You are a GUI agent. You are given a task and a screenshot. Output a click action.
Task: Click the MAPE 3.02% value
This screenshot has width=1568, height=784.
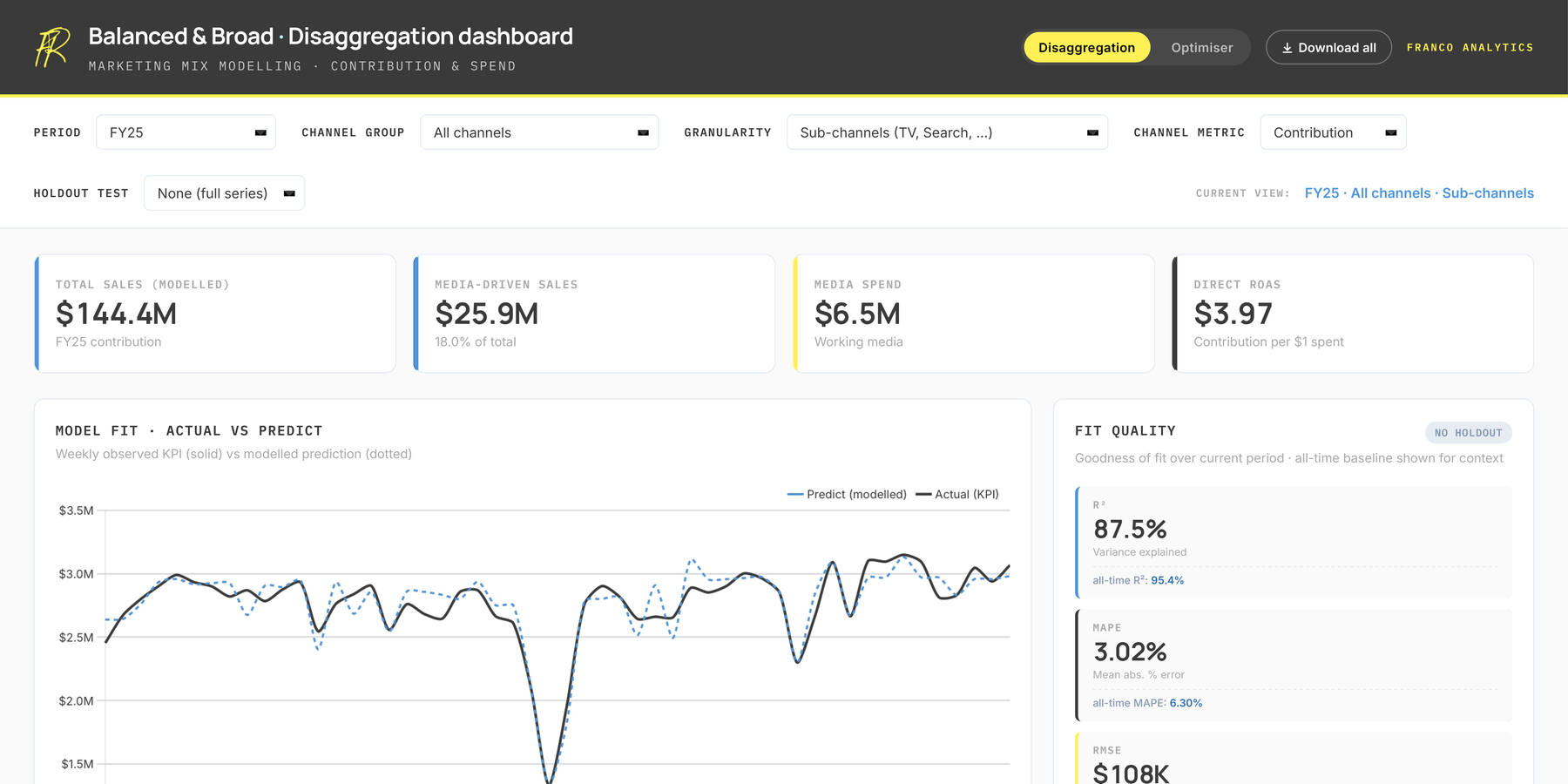(x=1130, y=652)
